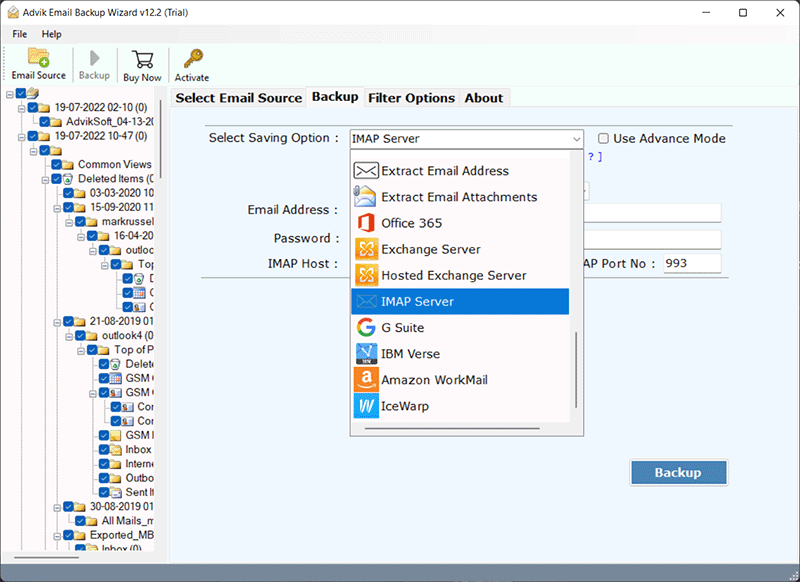Select the Hosted Exchange Server icon
This screenshot has height=582, width=800.
point(366,275)
